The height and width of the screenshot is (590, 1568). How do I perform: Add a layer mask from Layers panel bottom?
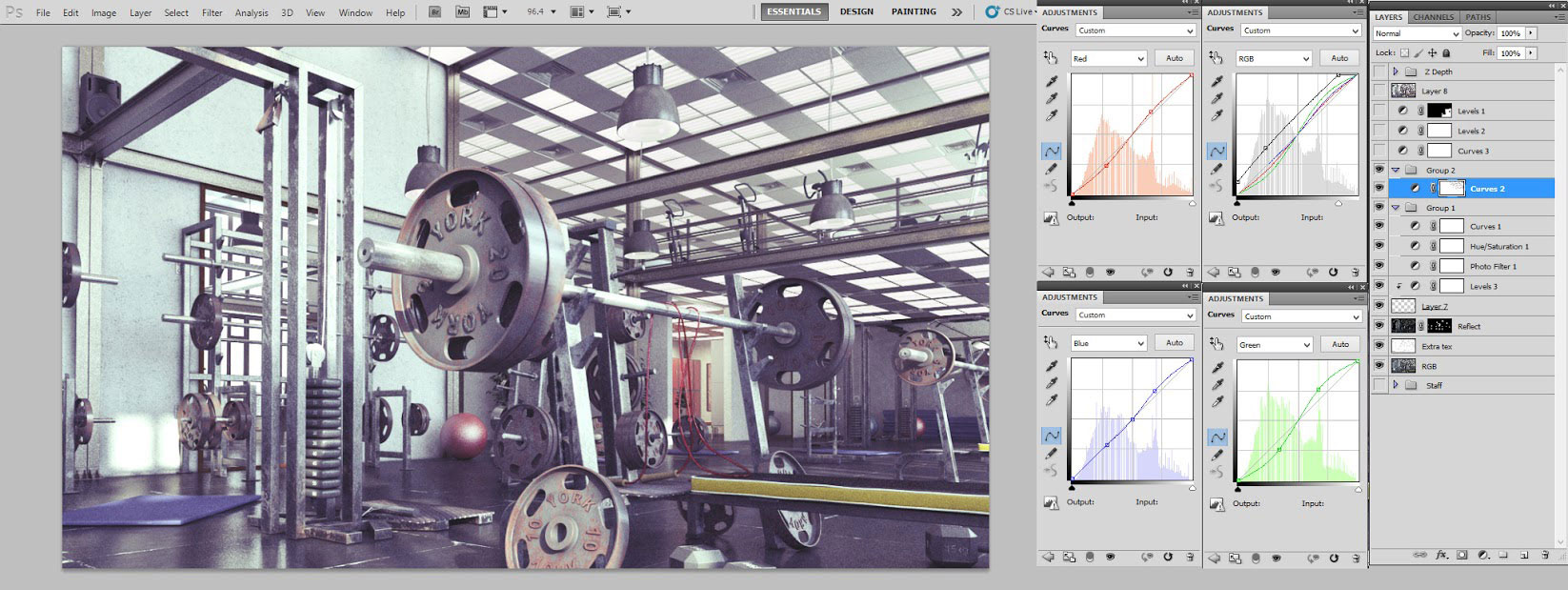coord(1462,555)
